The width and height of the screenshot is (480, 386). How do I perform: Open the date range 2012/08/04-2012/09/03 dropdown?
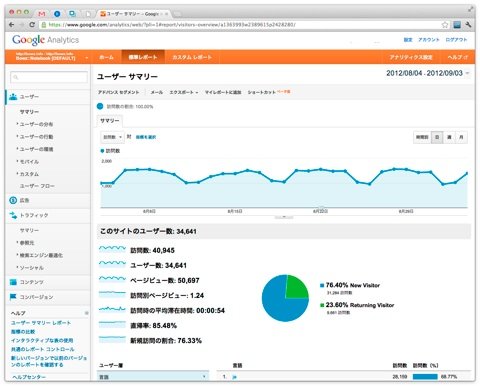click(428, 73)
